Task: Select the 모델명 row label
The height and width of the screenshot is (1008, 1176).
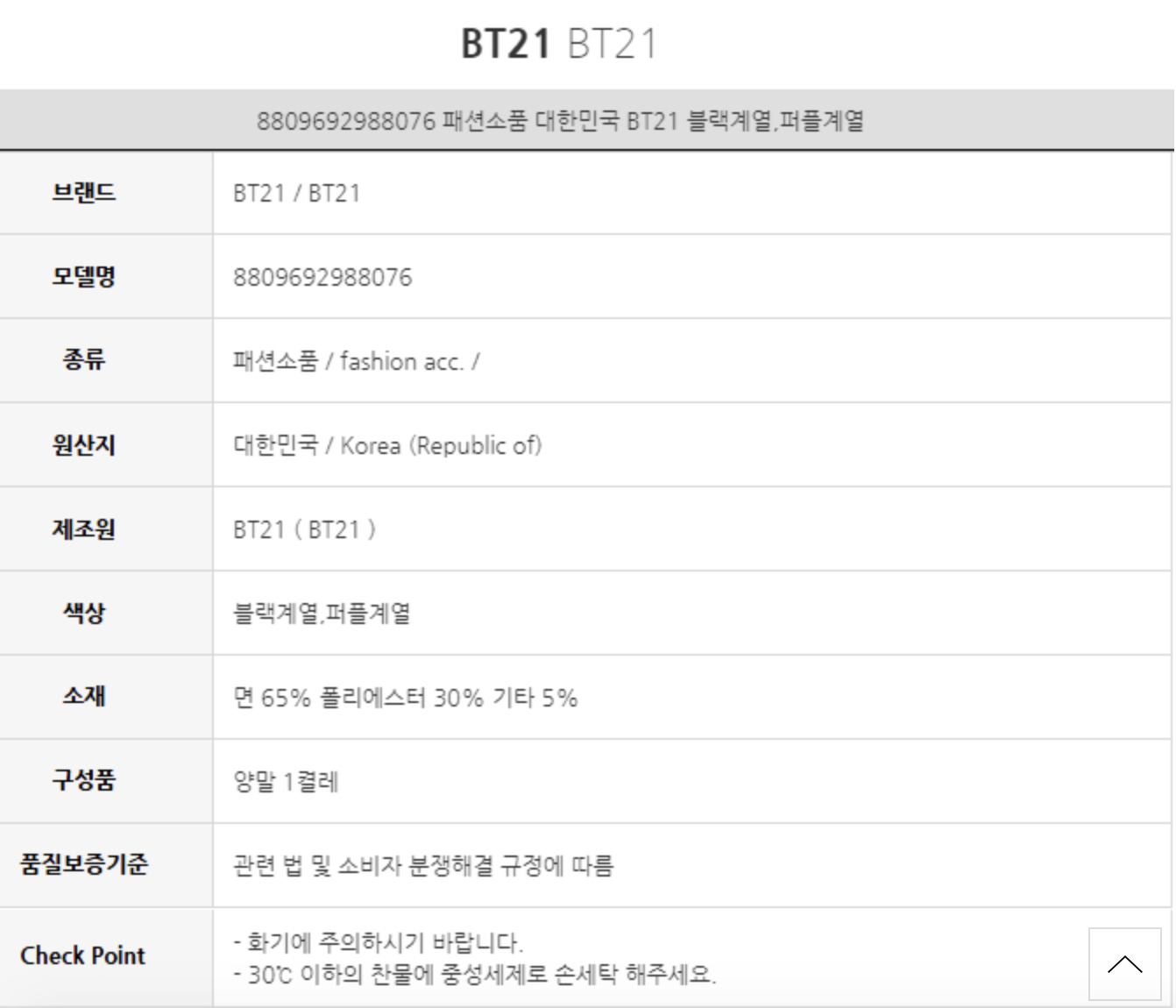Action: (84, 277)
